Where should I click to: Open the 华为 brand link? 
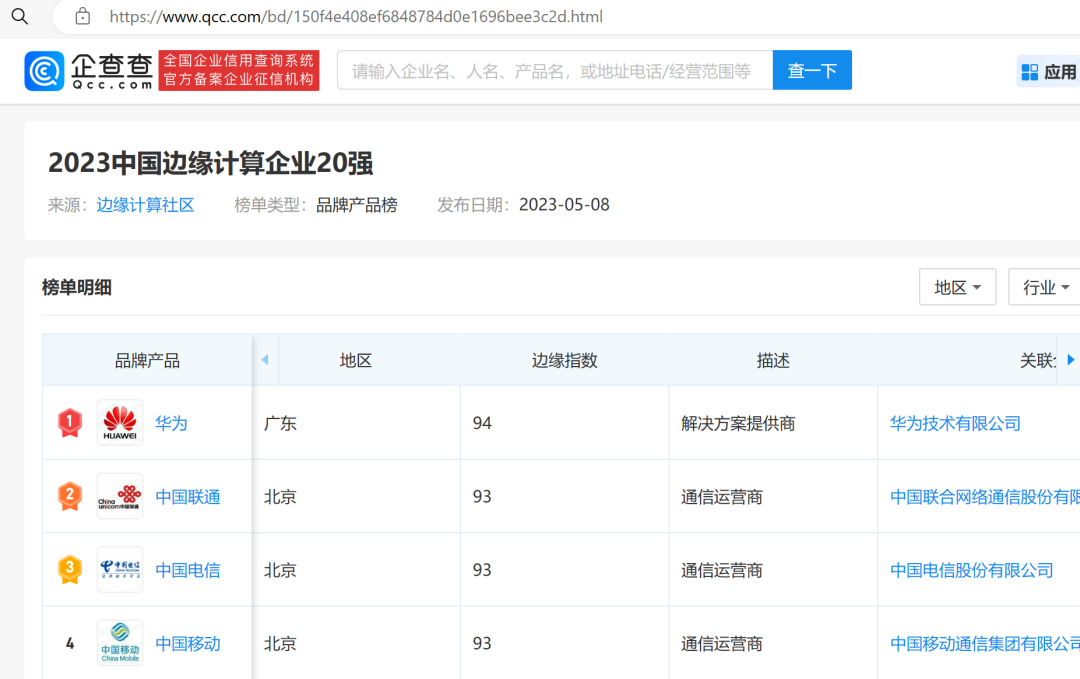coord(172,423)
